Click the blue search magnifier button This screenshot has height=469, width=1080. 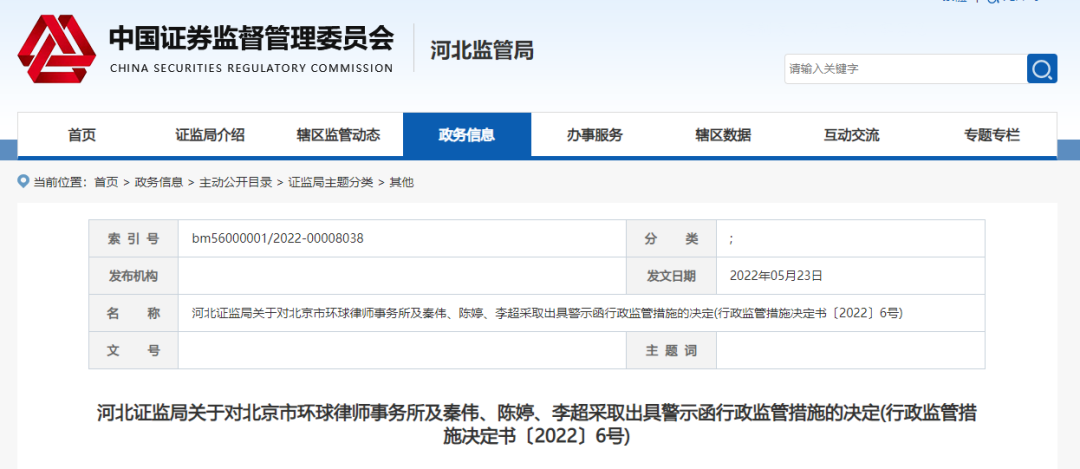[x=1042, y=69]
